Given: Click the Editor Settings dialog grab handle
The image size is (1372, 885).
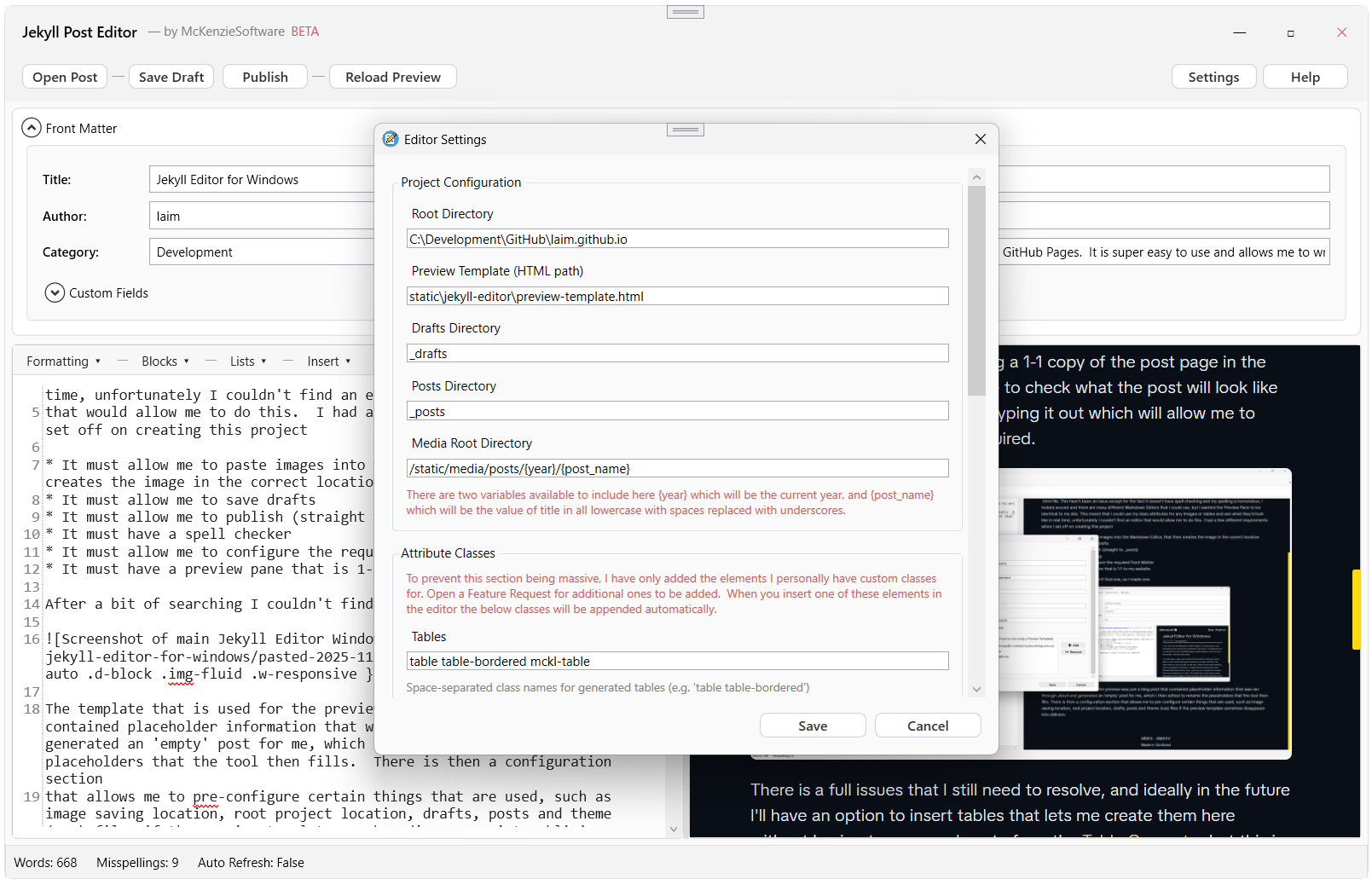Looking at the screenshot, I should 685,129.
